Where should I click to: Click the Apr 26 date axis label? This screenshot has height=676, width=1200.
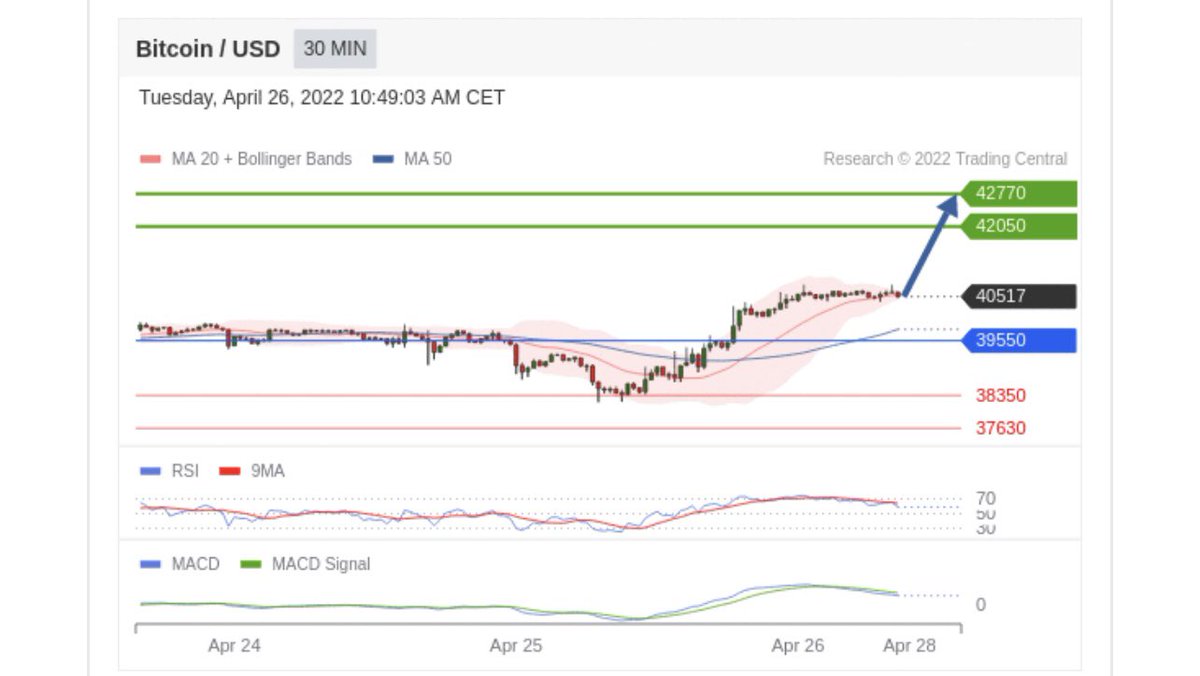(x=798, y=646)
